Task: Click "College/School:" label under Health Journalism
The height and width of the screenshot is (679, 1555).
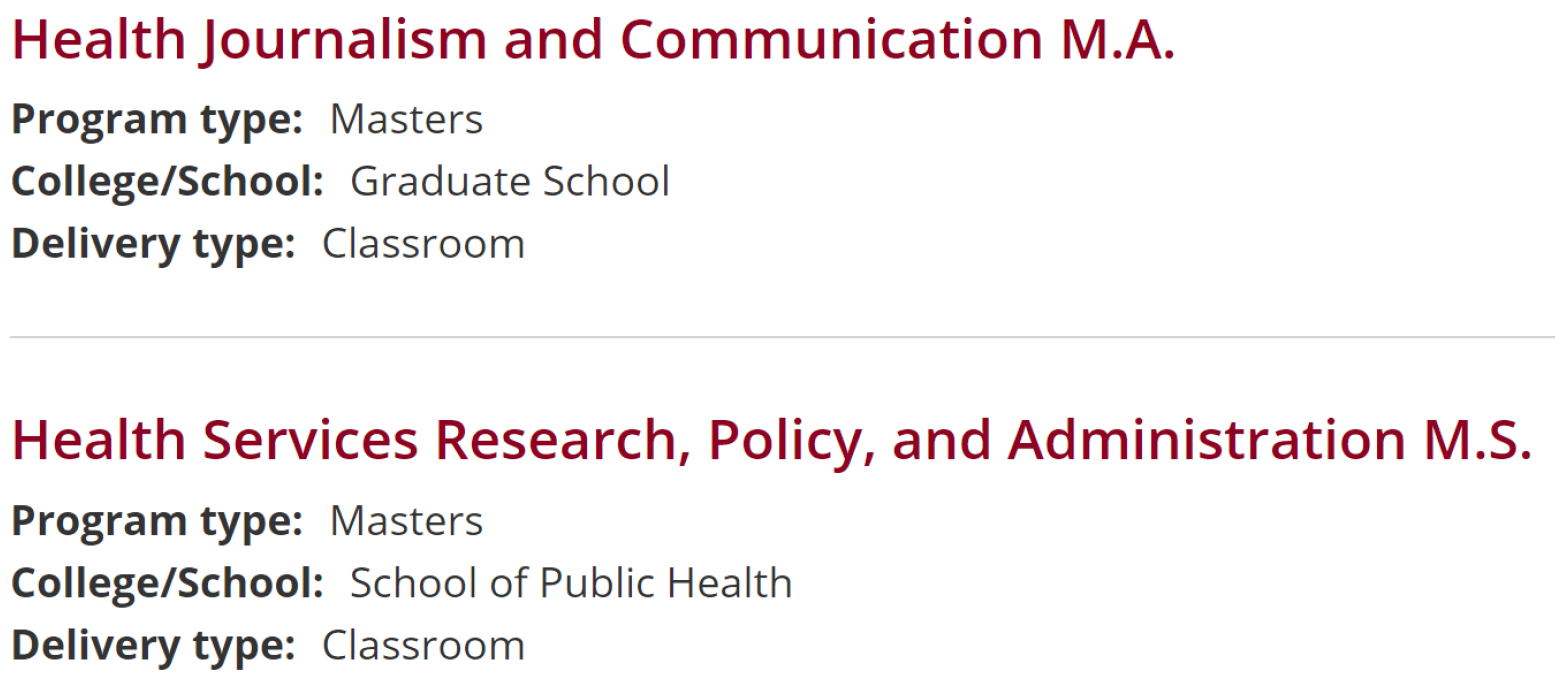Action: tap(167, 181)
